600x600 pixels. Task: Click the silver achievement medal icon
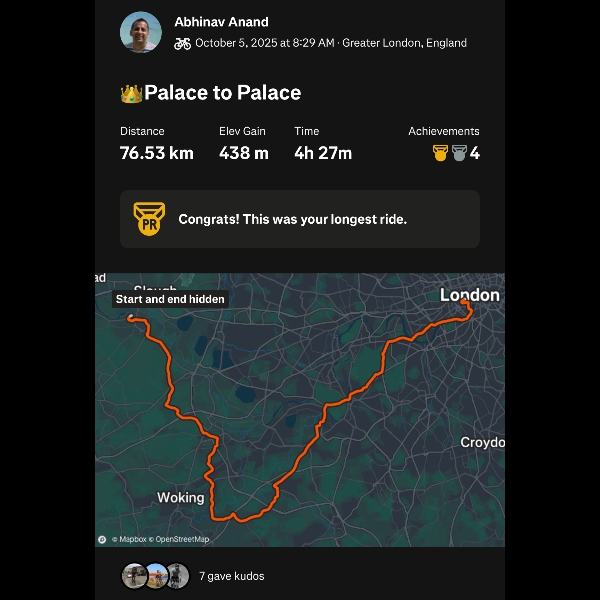(x=459, y=153)
